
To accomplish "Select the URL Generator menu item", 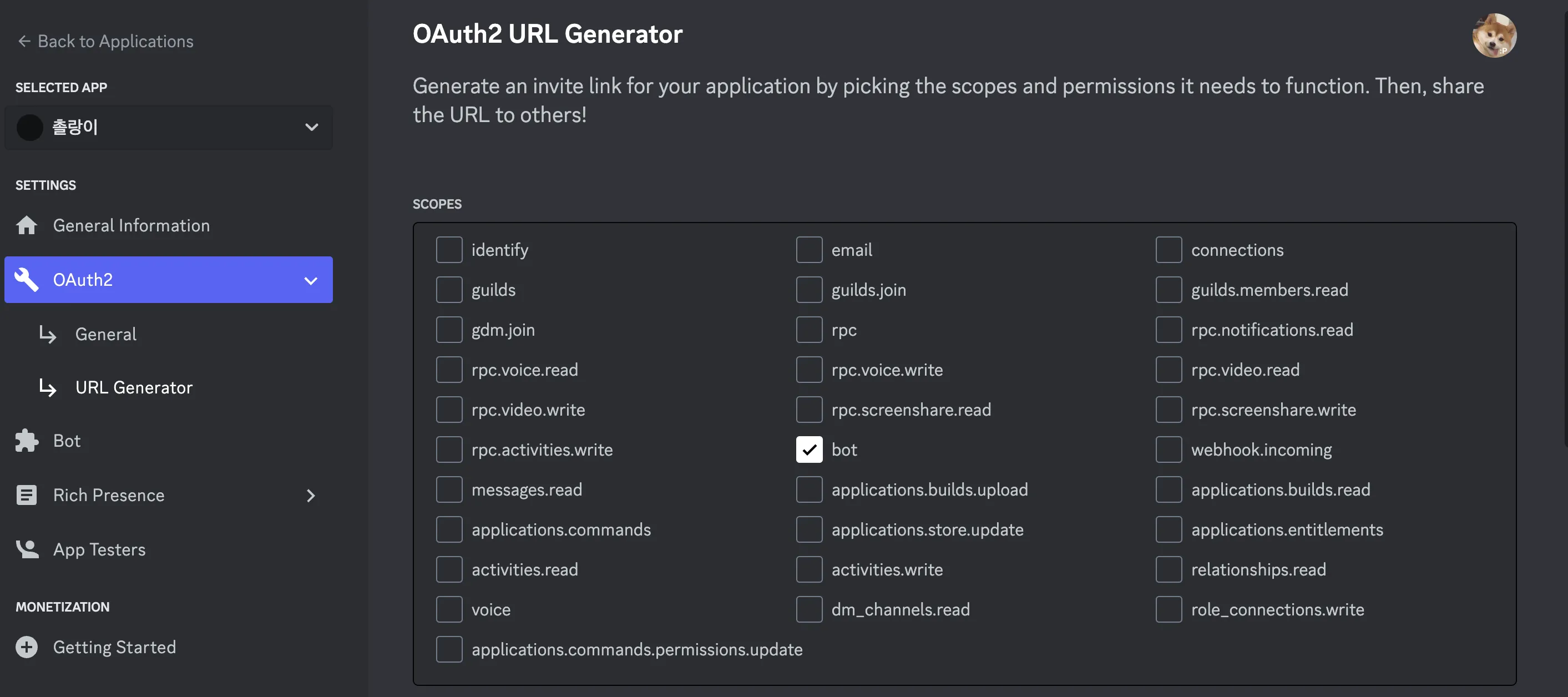I will click(133, 388).
